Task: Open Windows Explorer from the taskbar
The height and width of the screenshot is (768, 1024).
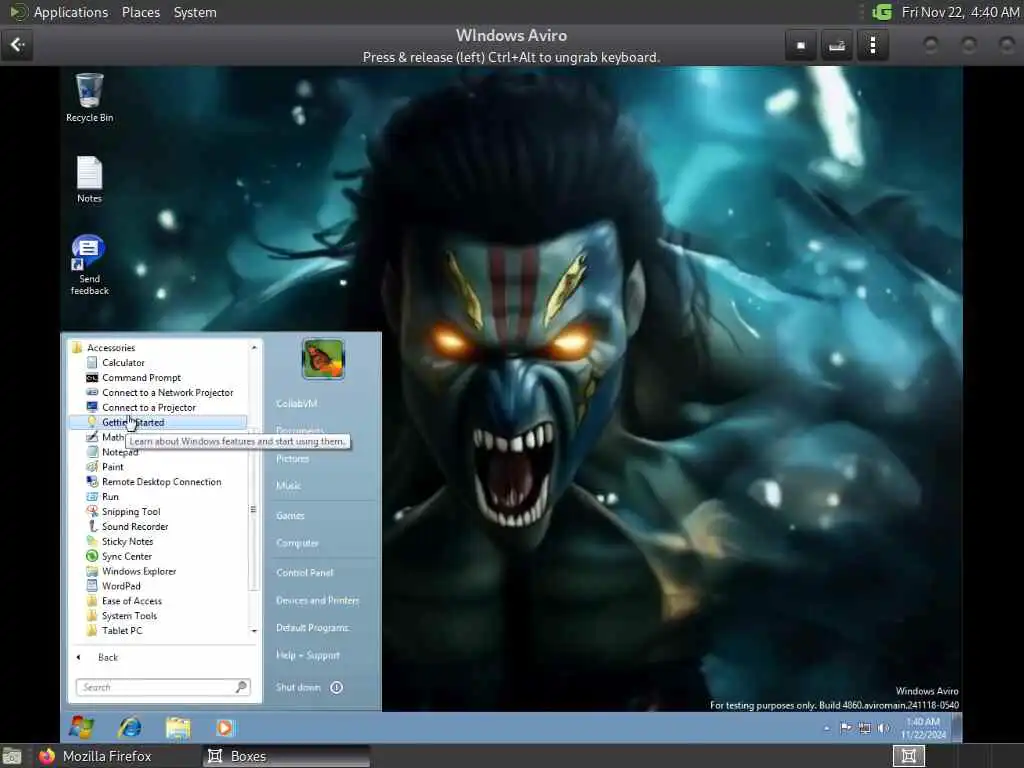Action: [178, 727]
